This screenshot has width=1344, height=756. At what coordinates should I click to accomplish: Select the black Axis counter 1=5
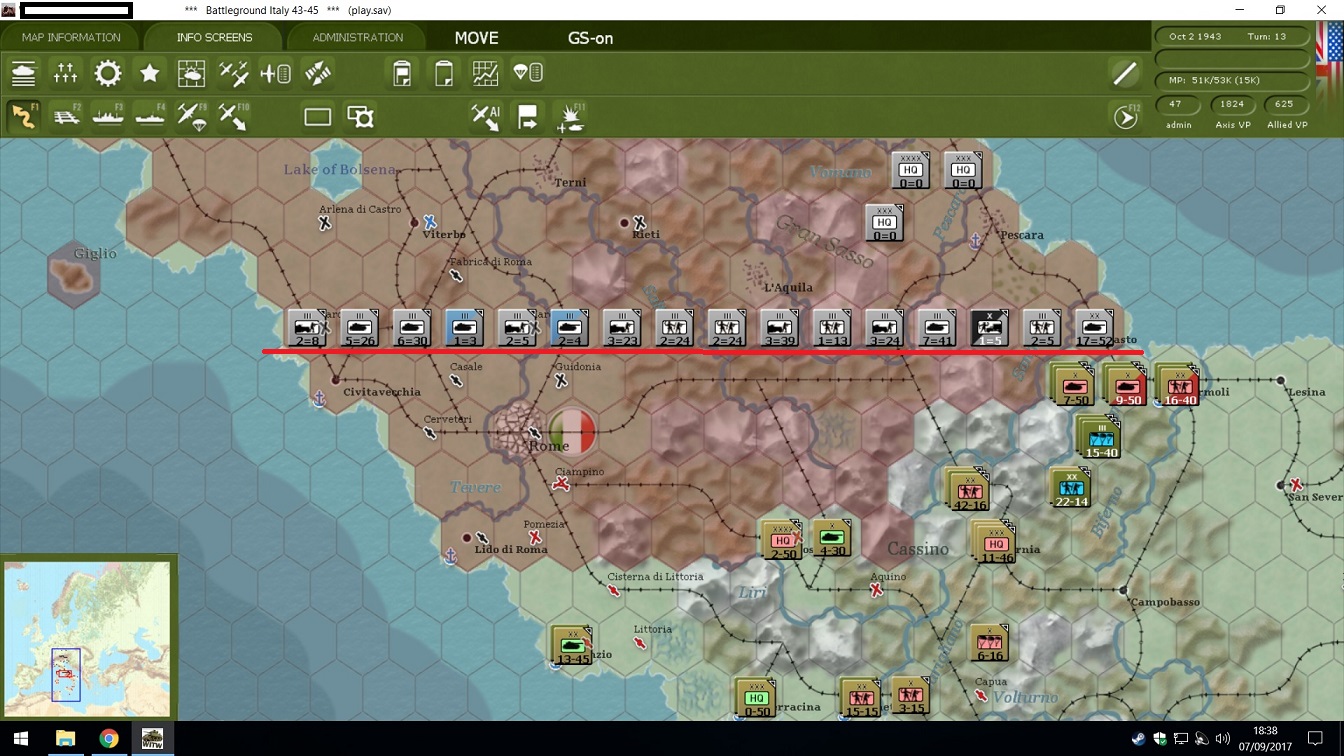tap(989, 328)
